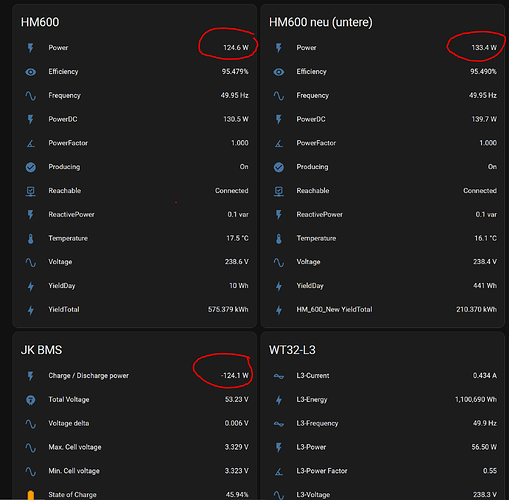This screenshot has width=509, height=500.
Task: Click the HM600 neu (untere) card title
Action: click(321, 22)
